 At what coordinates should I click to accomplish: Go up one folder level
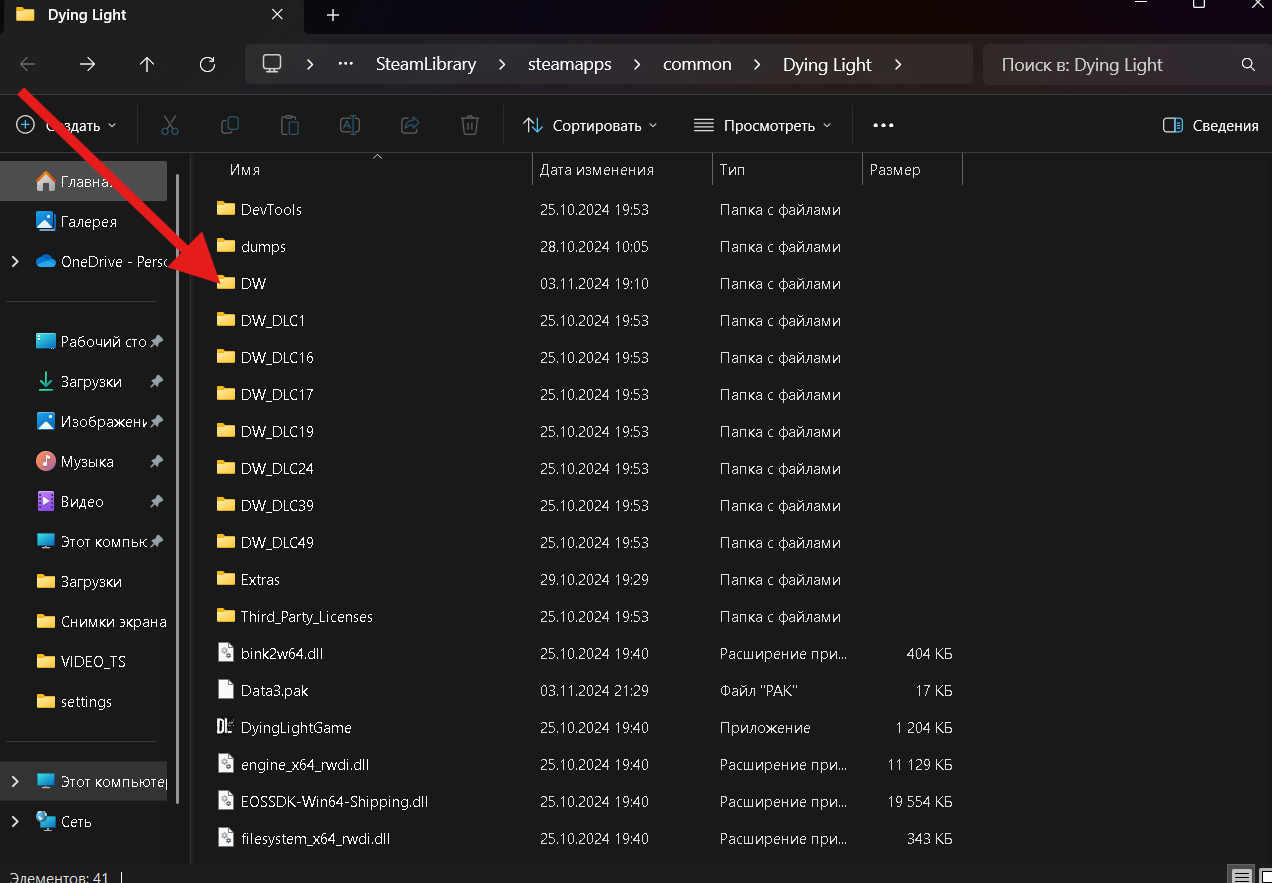point(147,64)
